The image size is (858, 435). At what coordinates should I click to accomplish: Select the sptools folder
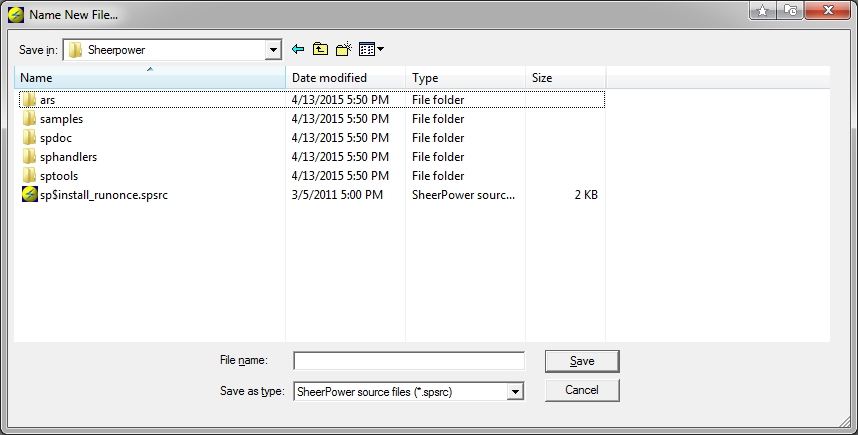point(312,176)
